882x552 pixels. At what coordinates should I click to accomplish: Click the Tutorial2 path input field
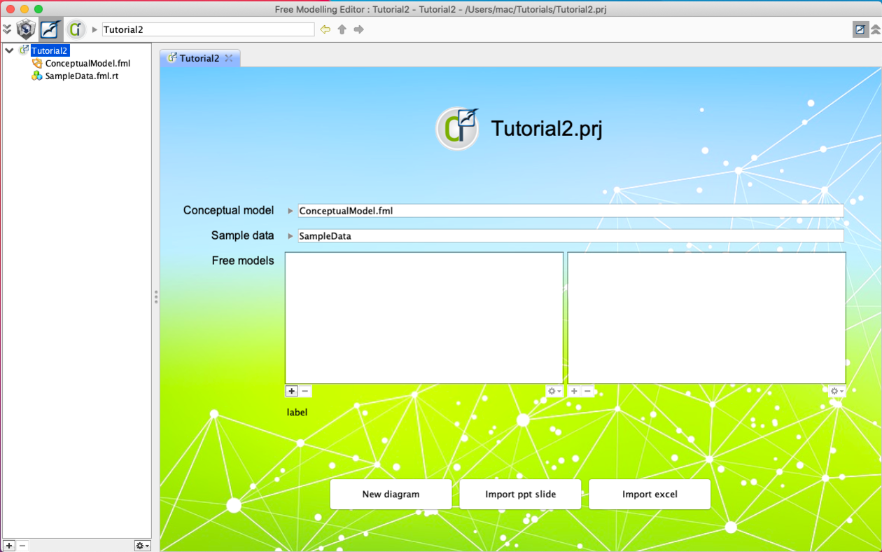point(208,29)
